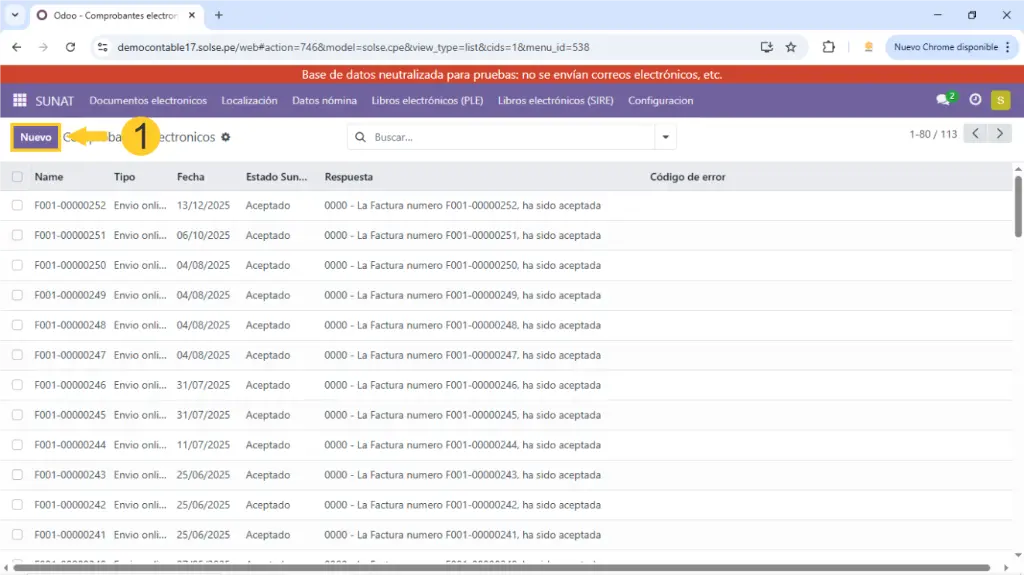Expand the Chrome tab search dropdown
Screen dimensions: 1024x575
point(15,15)
